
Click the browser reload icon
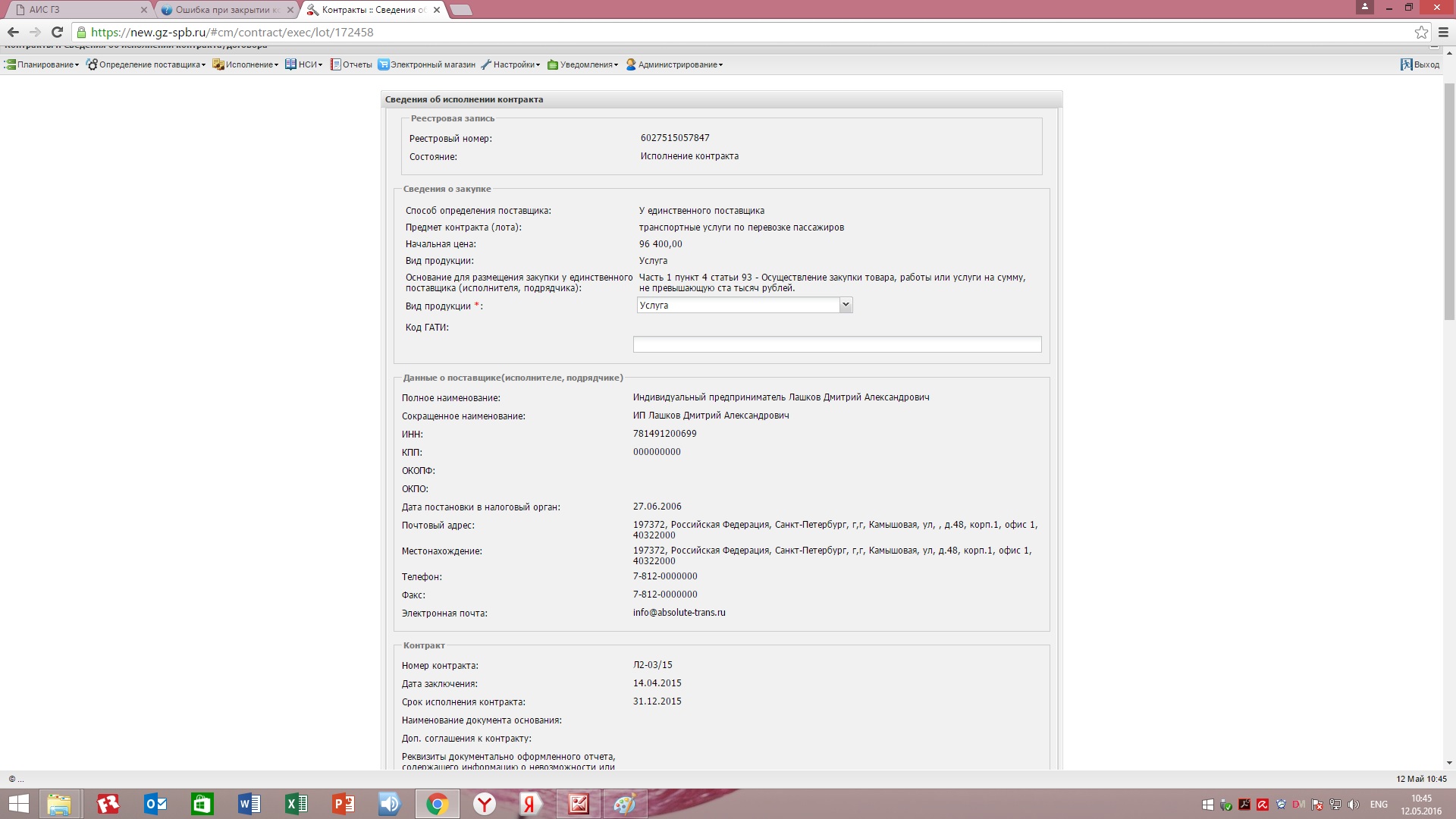point(57,32)
